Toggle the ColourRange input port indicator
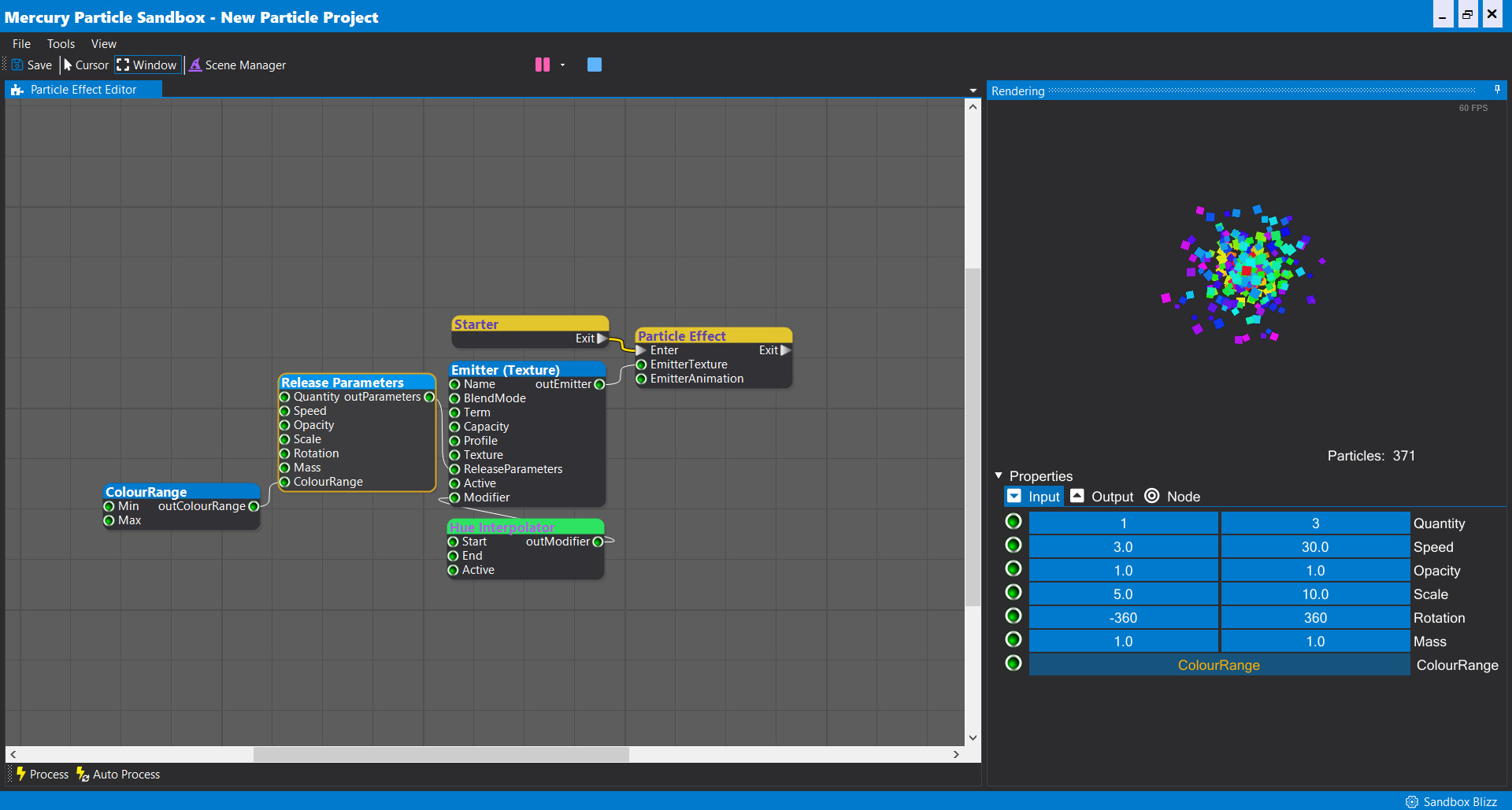1512x810 pixels. pyautogui.click(x=1013, y=663)
